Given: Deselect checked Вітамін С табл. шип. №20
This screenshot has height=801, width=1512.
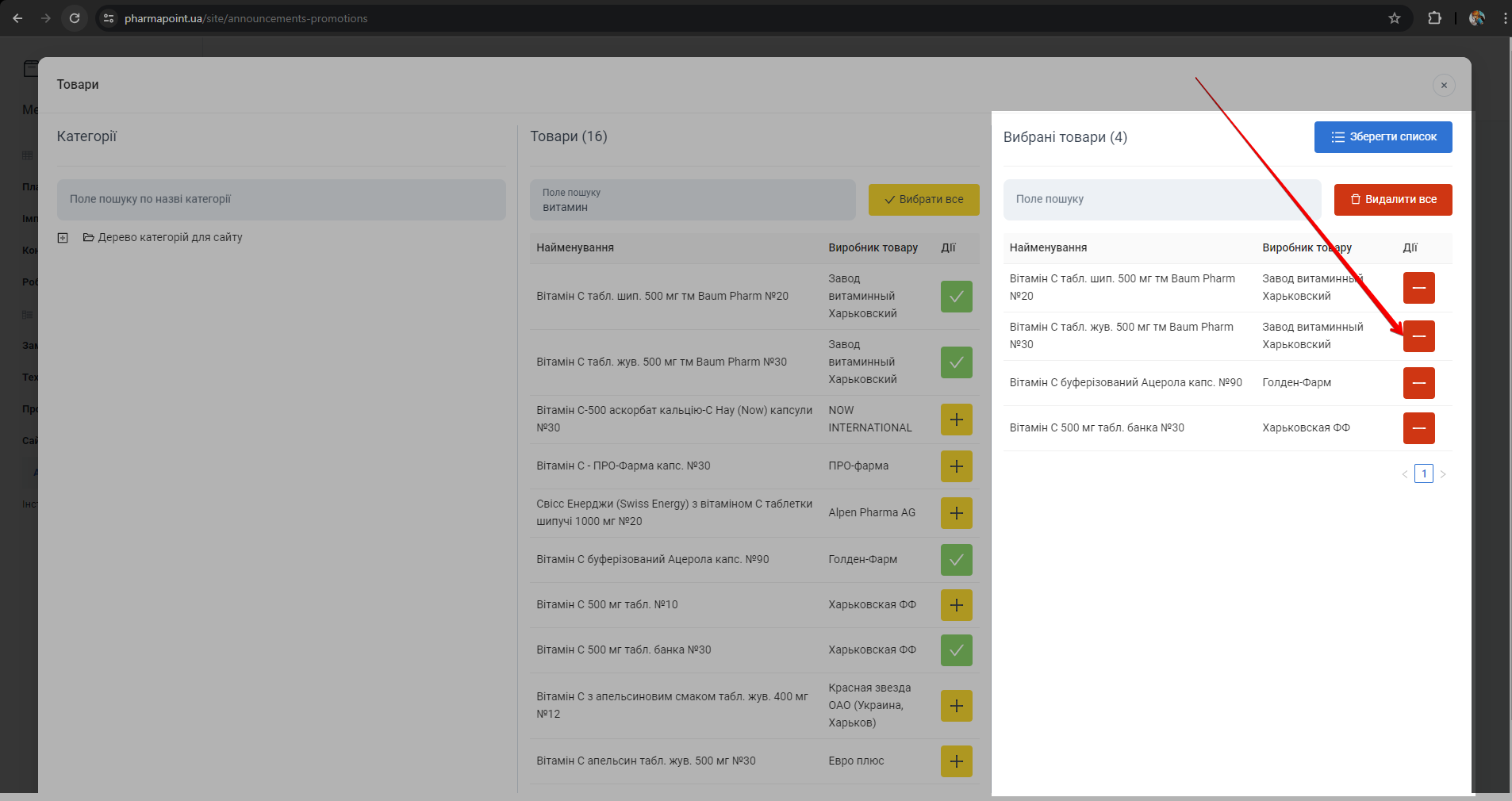Looking at the screenshot, I should click(956, 297).
